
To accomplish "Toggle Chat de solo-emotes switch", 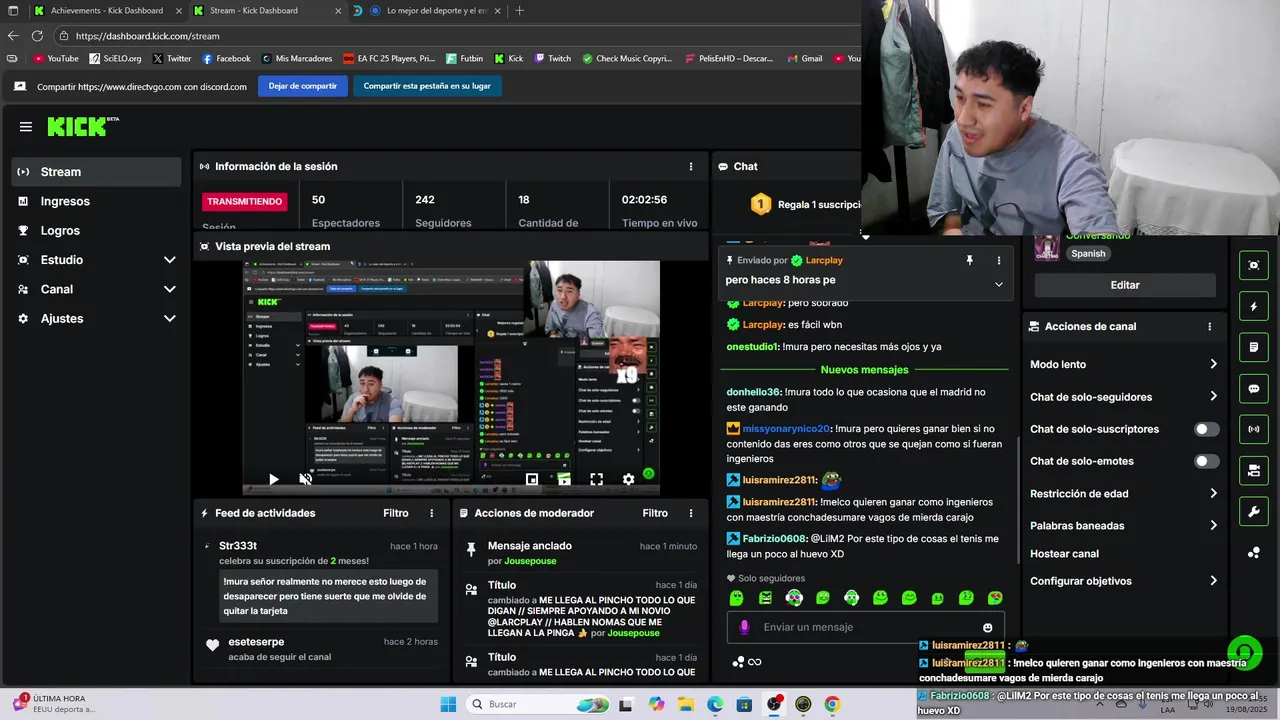I will coord(1207,461).
